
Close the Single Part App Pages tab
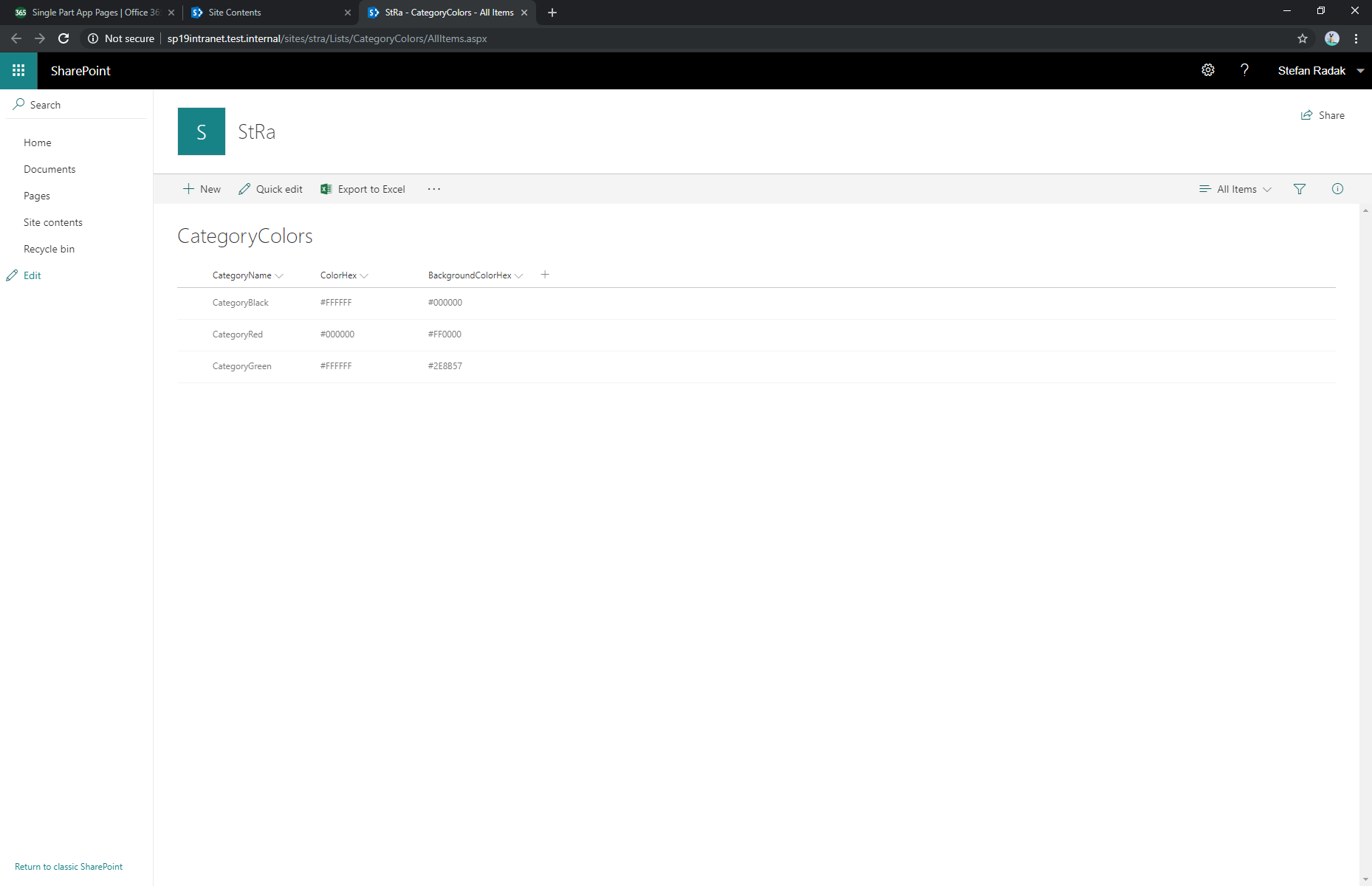[171, 13]
